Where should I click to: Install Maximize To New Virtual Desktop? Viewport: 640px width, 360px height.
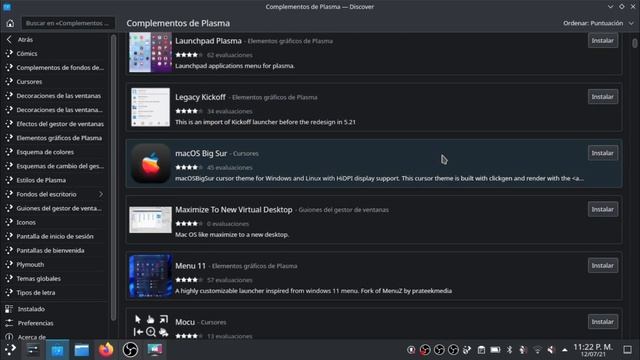tap(602, 210)
